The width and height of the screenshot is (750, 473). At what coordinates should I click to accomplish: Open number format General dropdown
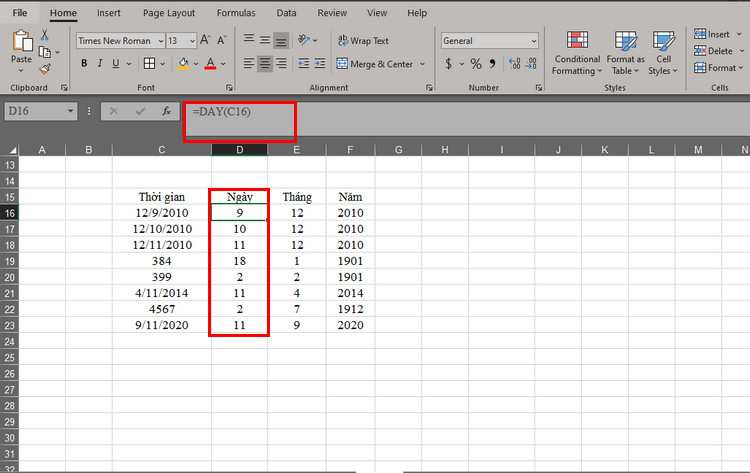coord(534,41)
